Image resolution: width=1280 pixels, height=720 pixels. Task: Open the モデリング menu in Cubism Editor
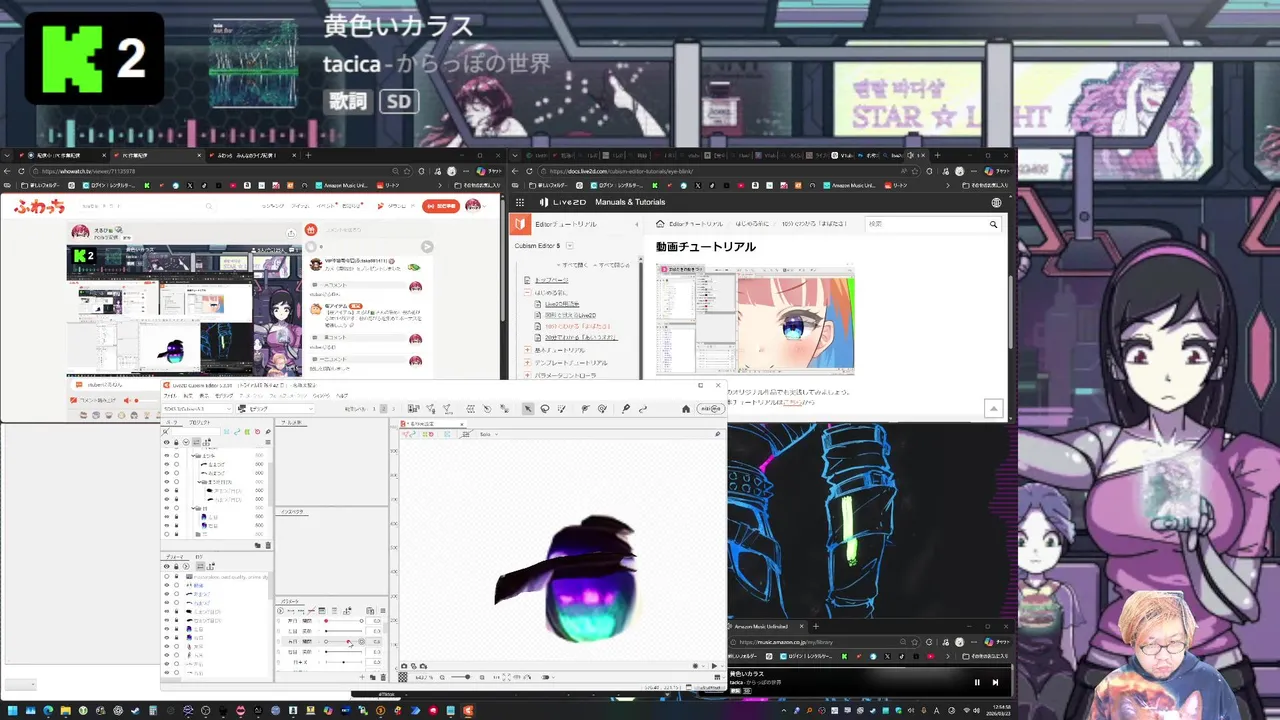click(224, 396)
